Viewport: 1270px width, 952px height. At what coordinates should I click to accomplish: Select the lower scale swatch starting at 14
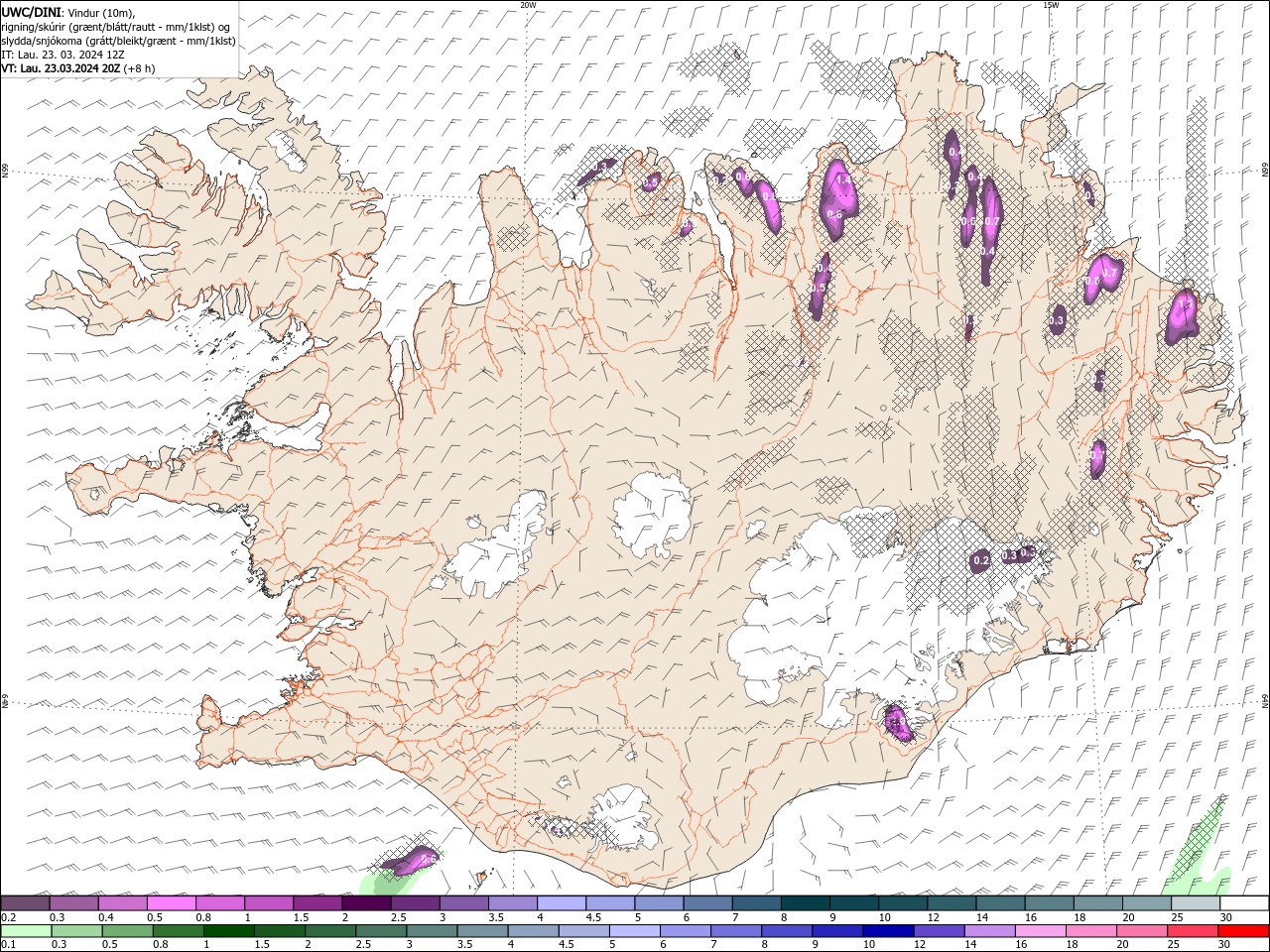990,931
